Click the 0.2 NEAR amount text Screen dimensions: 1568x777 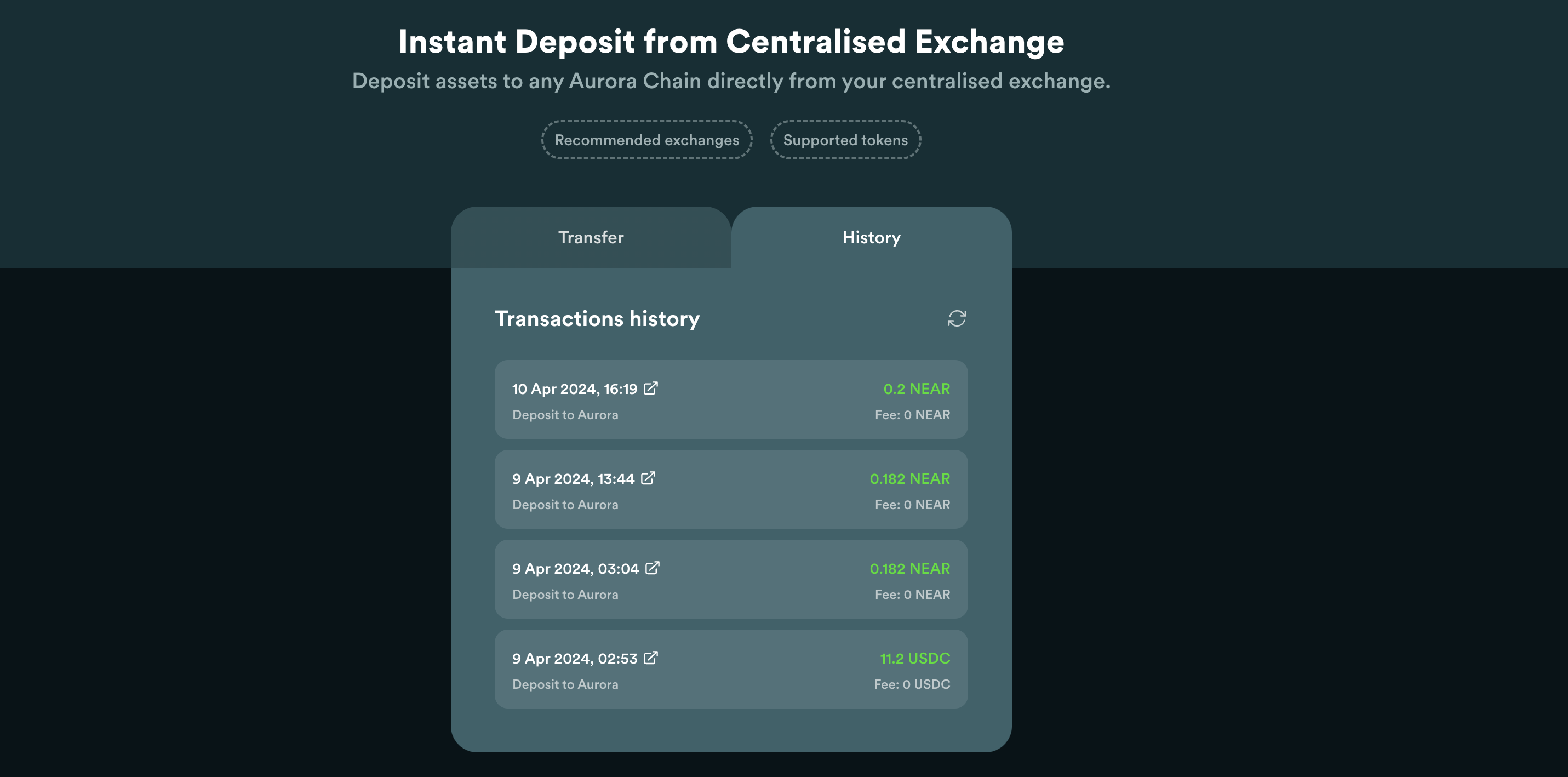click(916, 388)
